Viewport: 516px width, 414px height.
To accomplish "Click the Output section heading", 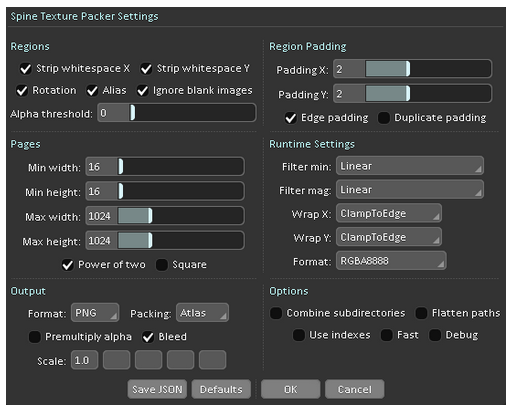I will (28, 291).
